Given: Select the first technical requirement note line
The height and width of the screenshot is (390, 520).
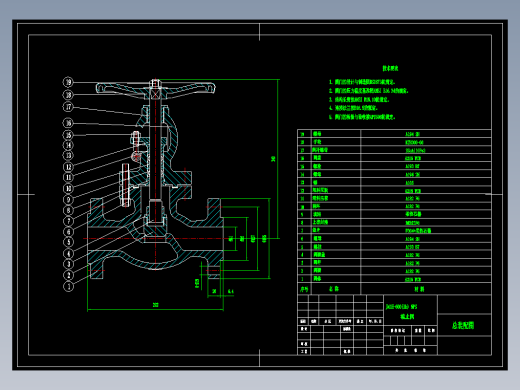Looking at the screenshot, I should (x=362, y=82).
